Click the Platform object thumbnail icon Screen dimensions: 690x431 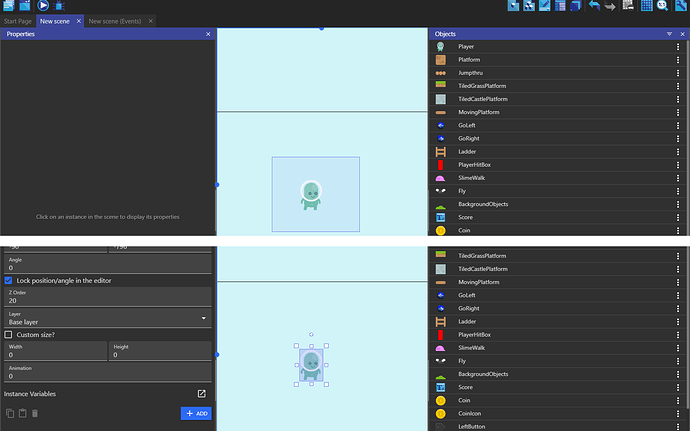pos(440,59)
